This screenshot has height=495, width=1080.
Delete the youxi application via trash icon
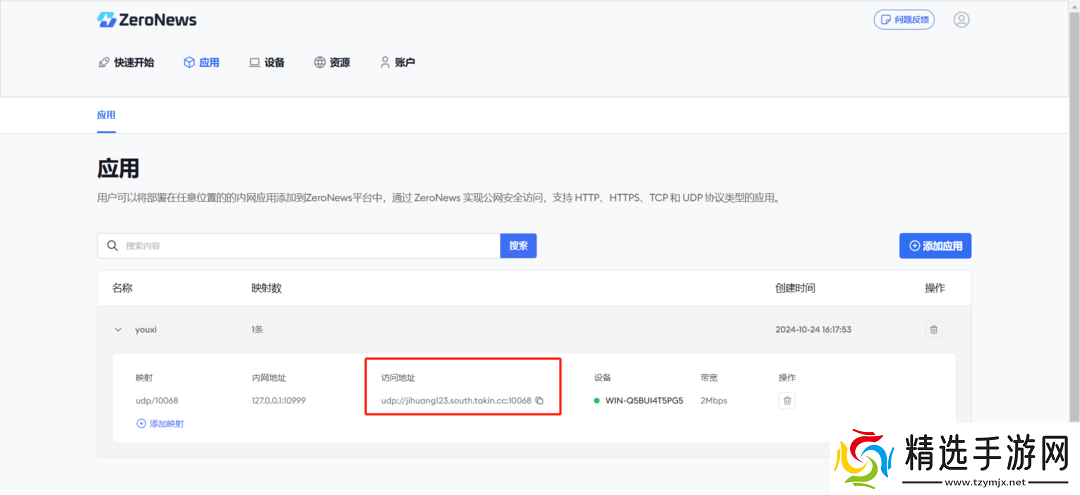point(934,329)
